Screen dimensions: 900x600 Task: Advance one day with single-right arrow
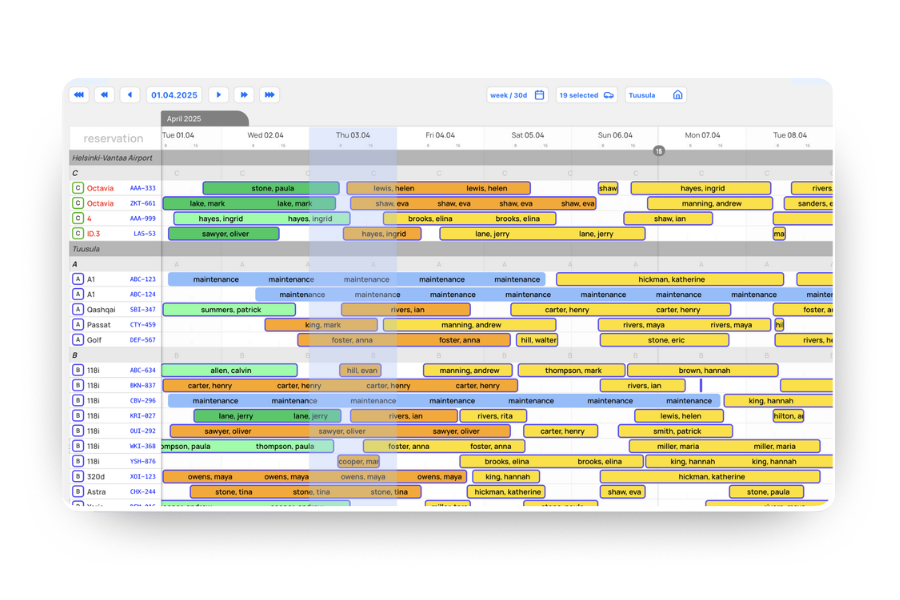[218, 95]
